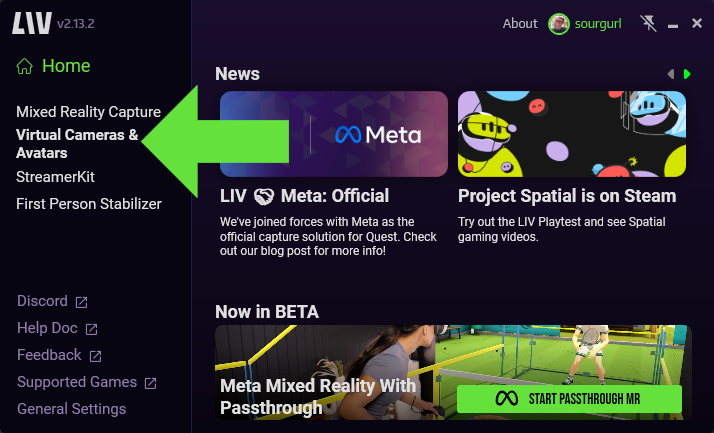Viewport: 714px width, 433px height.
Task: Open the Meta news thumbnail
Action: tap(334, 134)
